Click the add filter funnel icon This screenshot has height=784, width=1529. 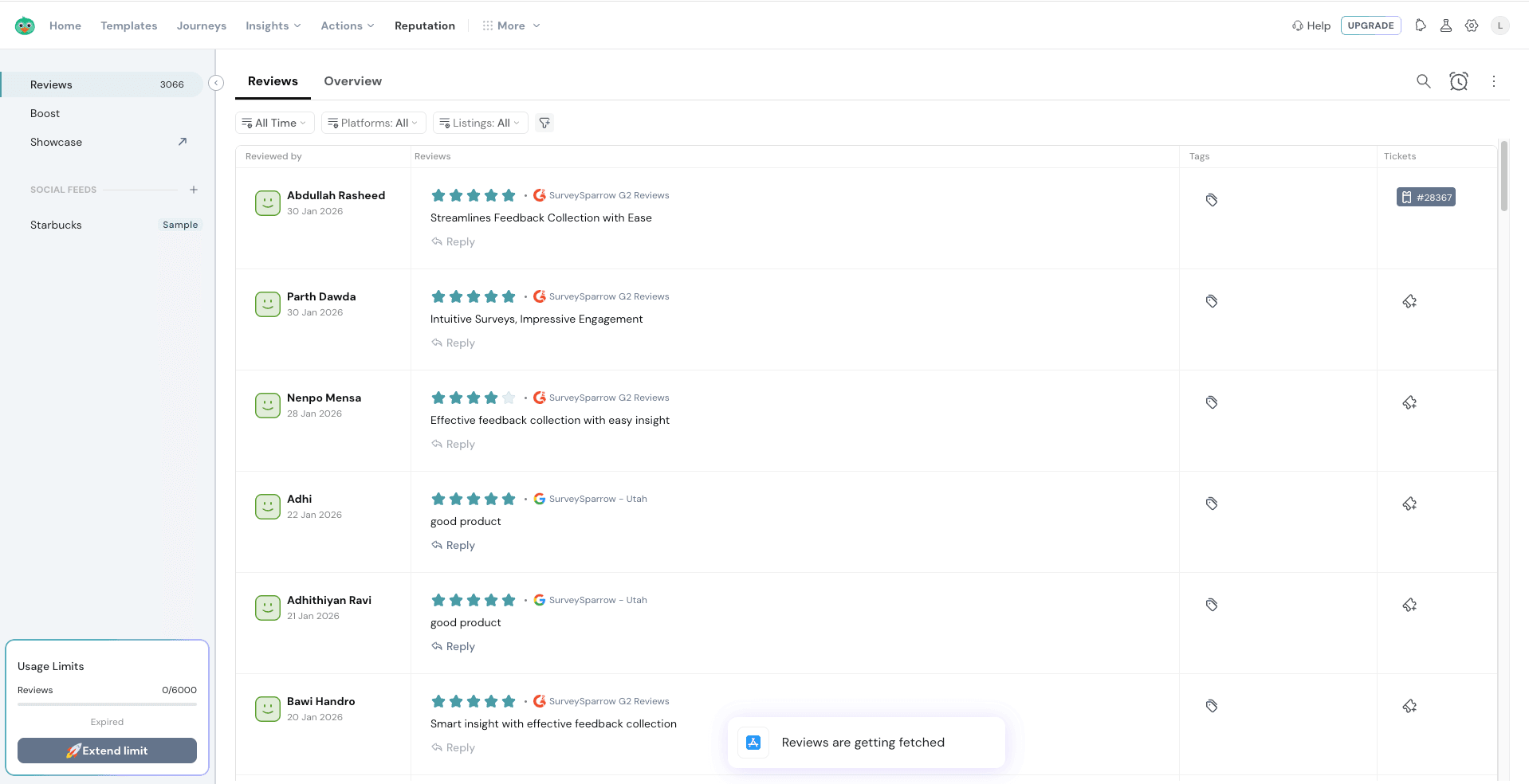[544, 123]
